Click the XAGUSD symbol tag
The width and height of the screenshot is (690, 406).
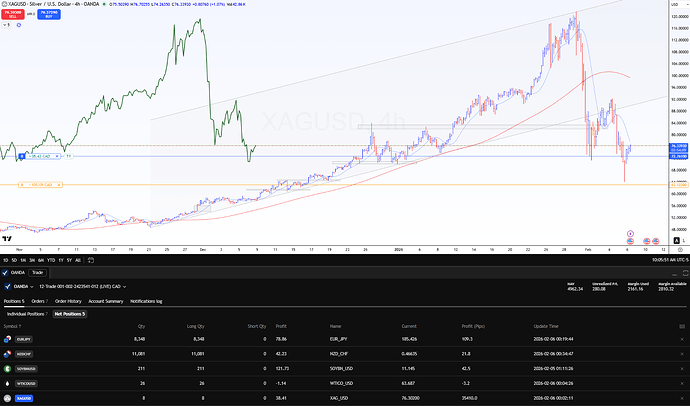click(x=24, y=399)
